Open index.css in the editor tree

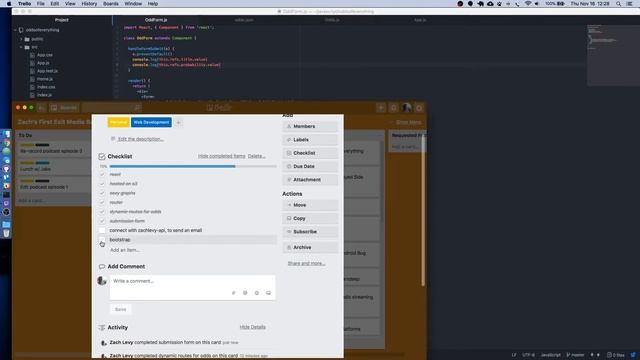(x=46, y=87)
